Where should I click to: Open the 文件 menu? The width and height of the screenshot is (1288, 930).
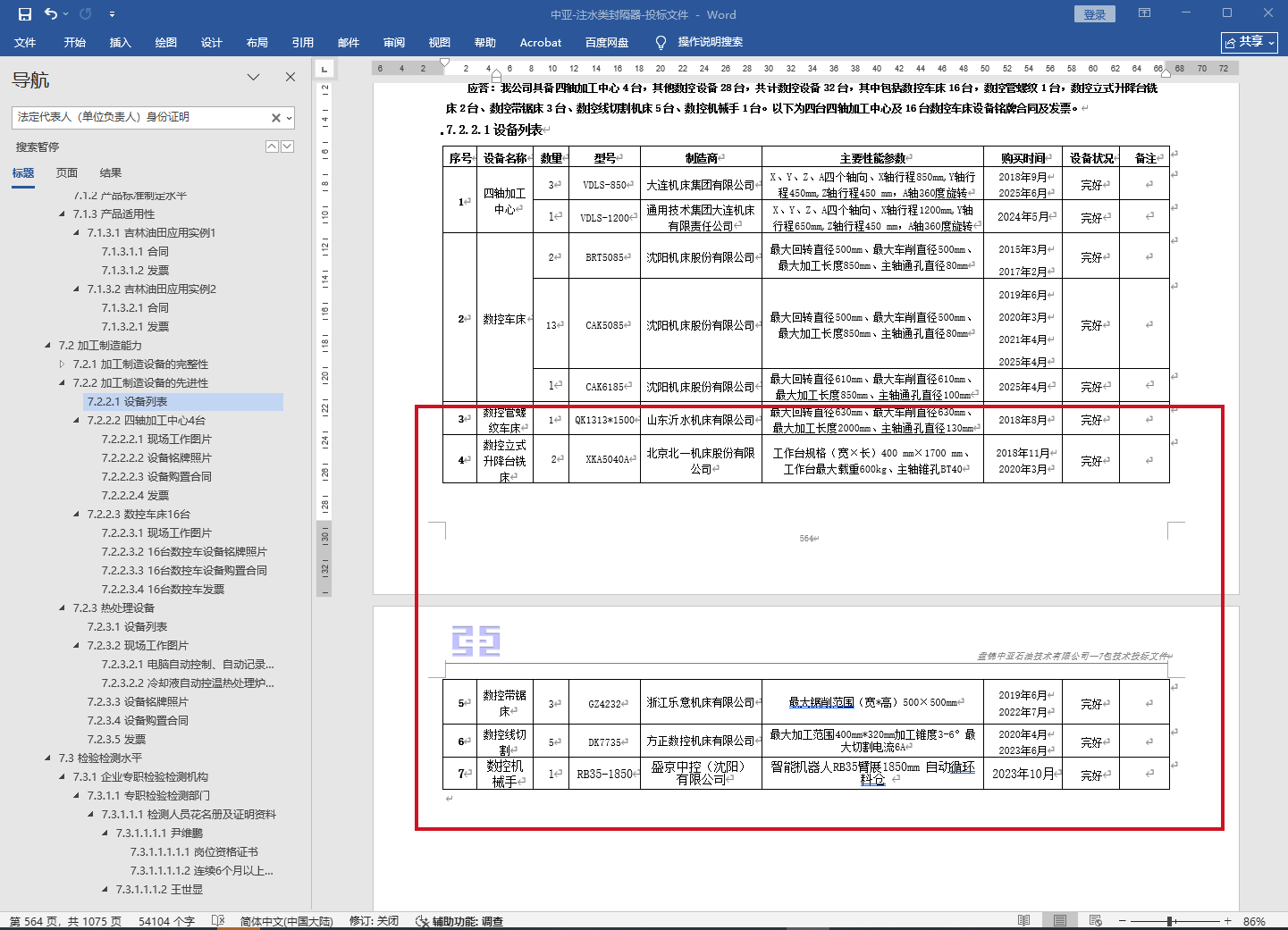click(25, 42)
